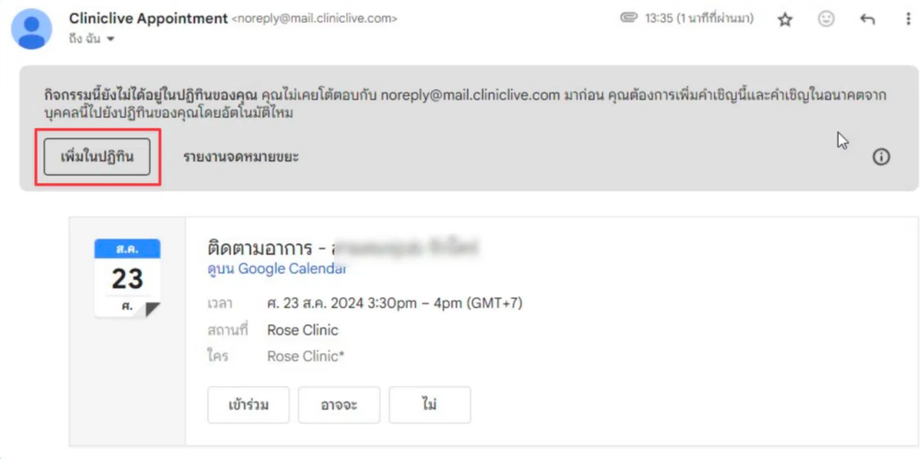Screen dimensions: 920x459
Task: Click รายงานจดหมายขยะ to report spam
Action: (241, 157)
